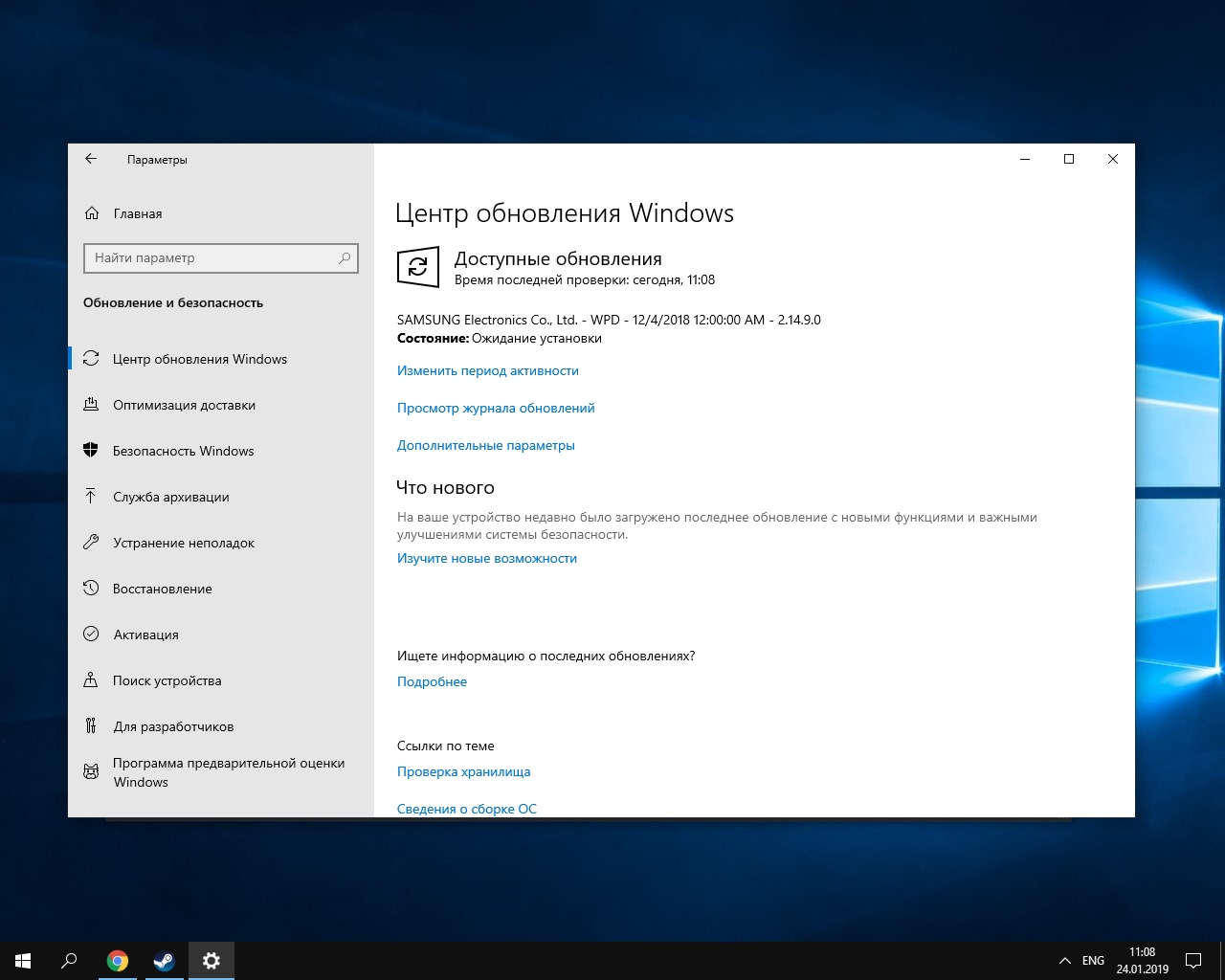Click the Подробнее link

pos(432,681)
